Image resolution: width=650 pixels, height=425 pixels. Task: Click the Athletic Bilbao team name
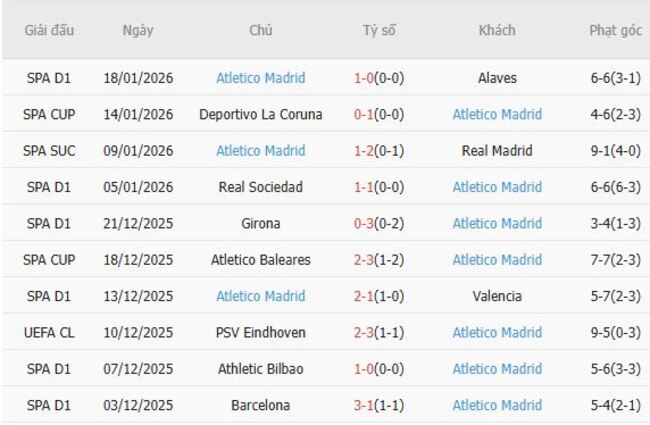(x=261, y=369)
